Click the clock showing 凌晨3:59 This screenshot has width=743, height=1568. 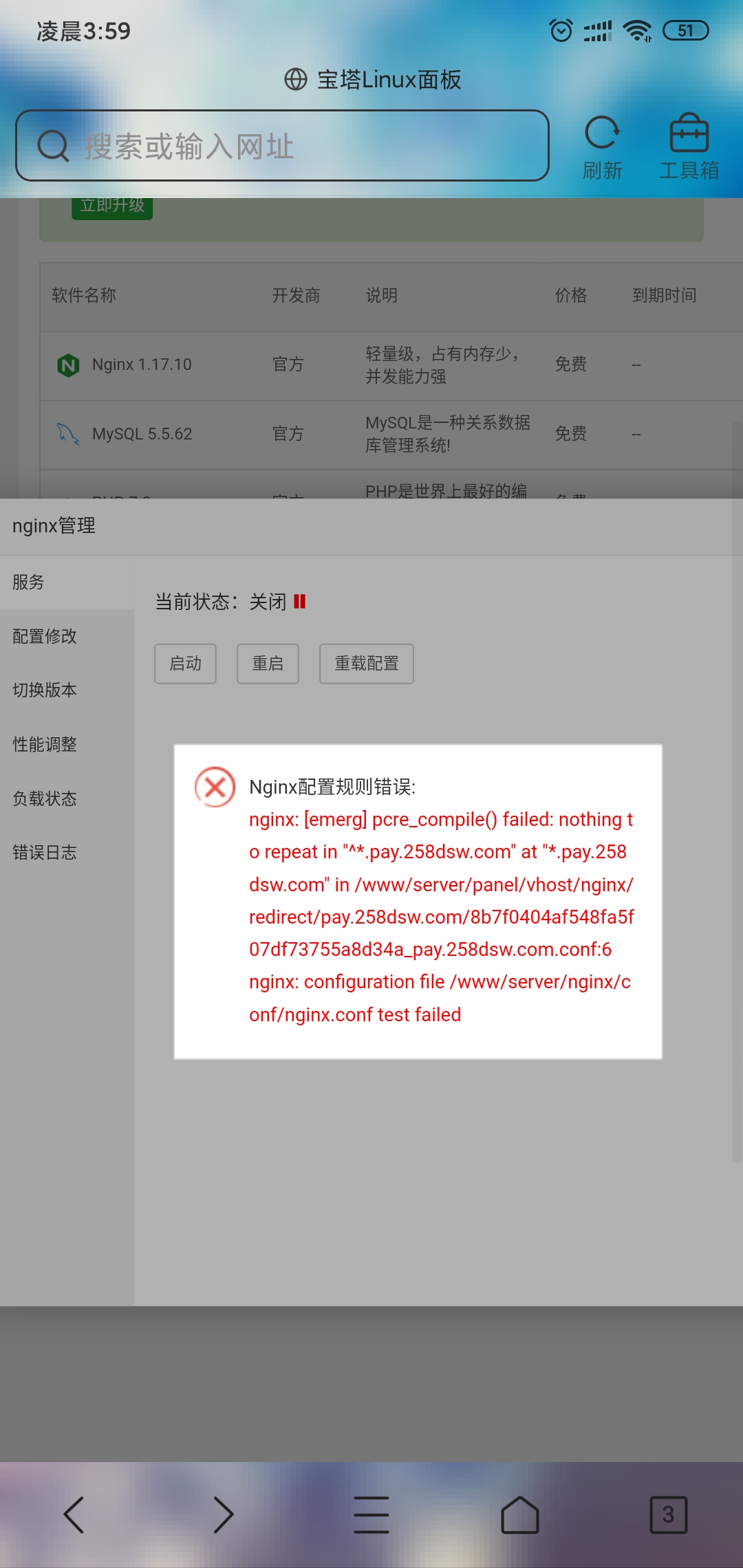pos(83,31)
